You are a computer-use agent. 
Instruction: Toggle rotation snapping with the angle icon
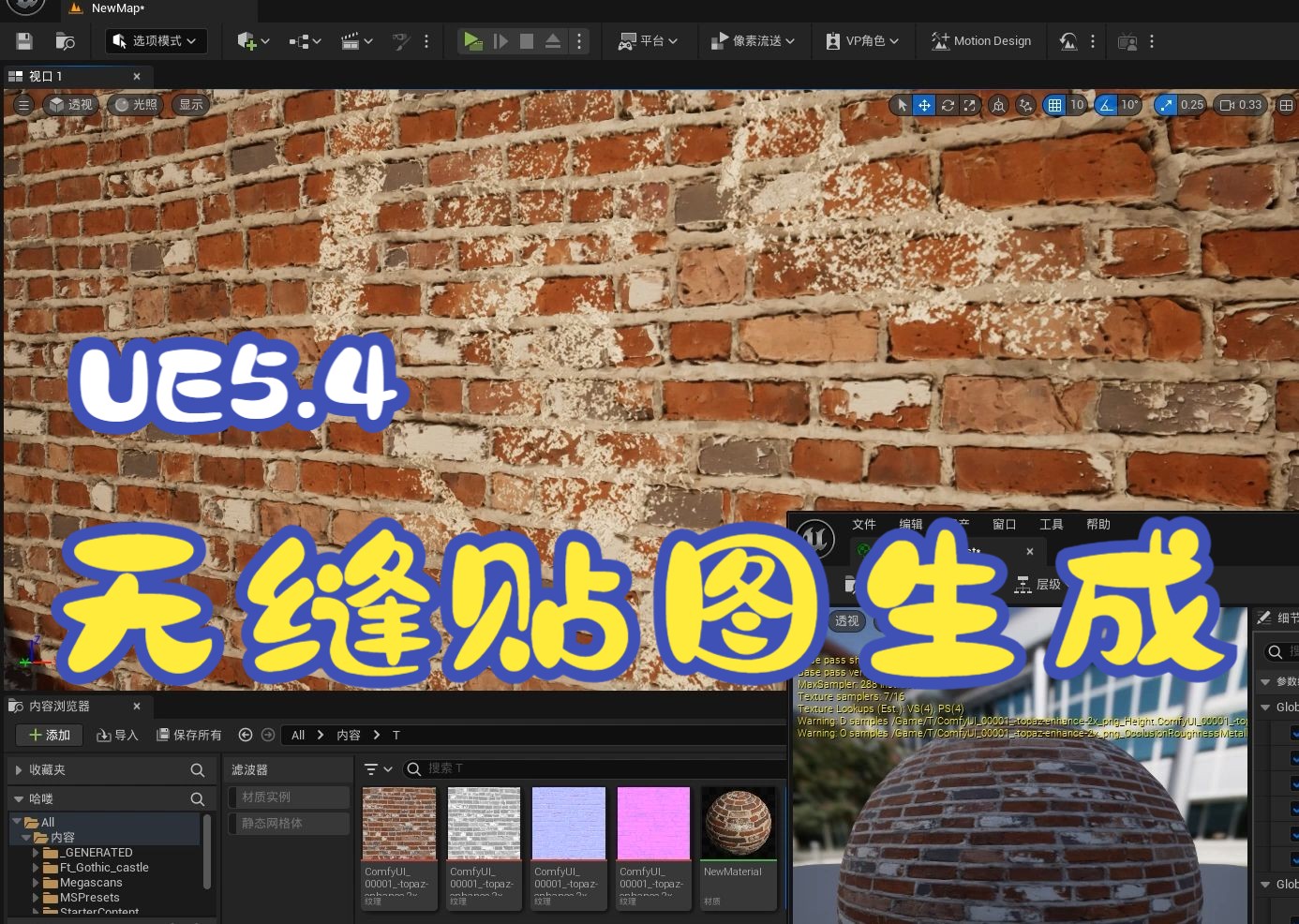point(1106,105)
